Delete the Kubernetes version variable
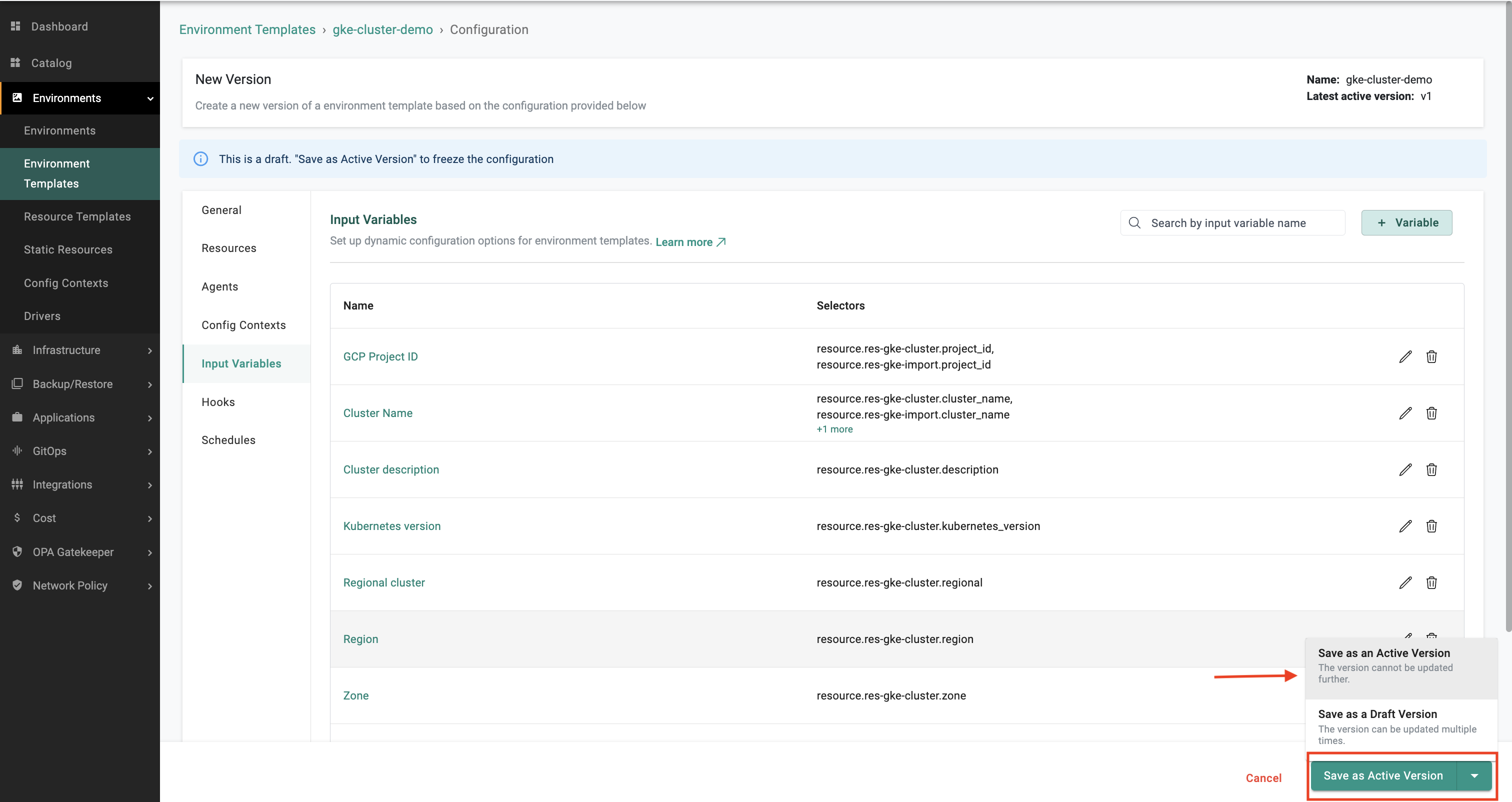The image size is (1512, 802). coord(1431,526)
